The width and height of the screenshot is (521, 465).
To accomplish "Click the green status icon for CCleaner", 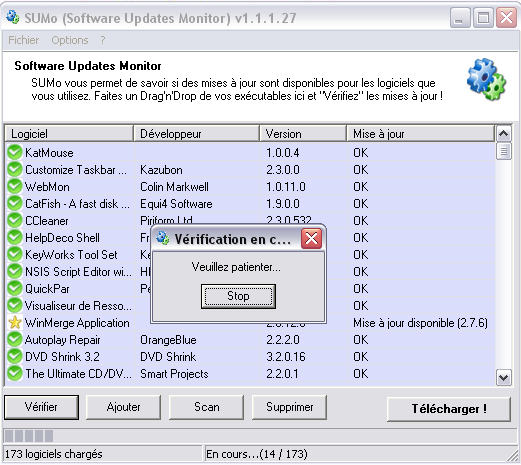I will coord(15,220).
